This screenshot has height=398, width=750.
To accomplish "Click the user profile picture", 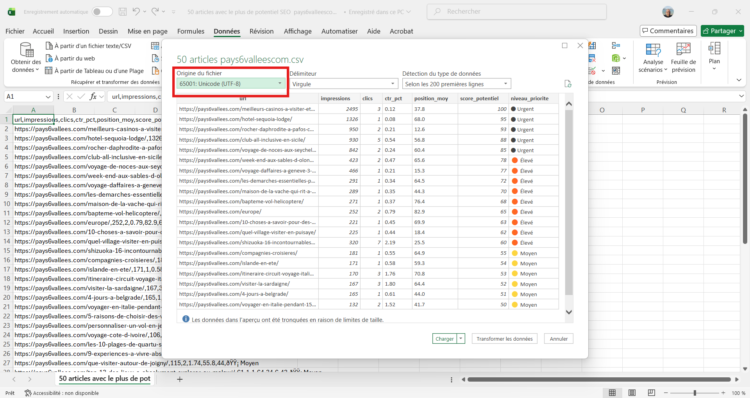I will (x=668, y=12).
